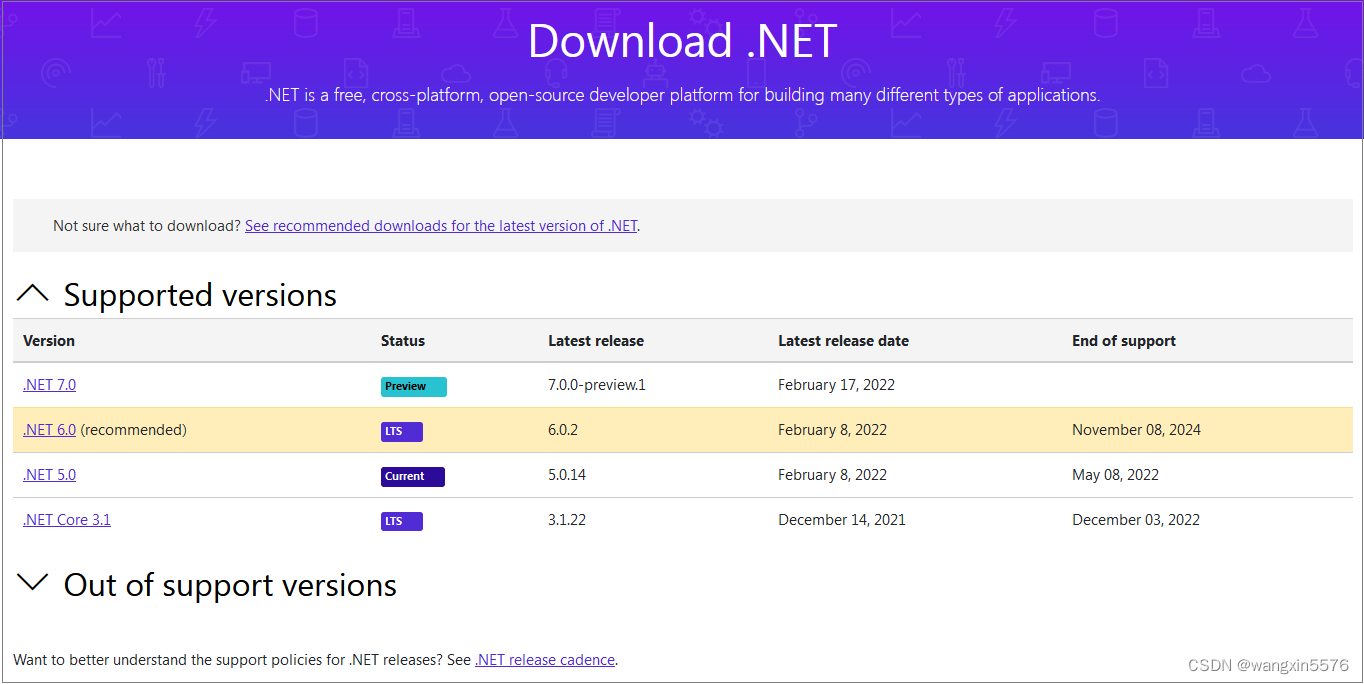The width and height of the screenshot is (1364, 684).
Task: Expand the Out of support versions section
Action: coord(33,585)
